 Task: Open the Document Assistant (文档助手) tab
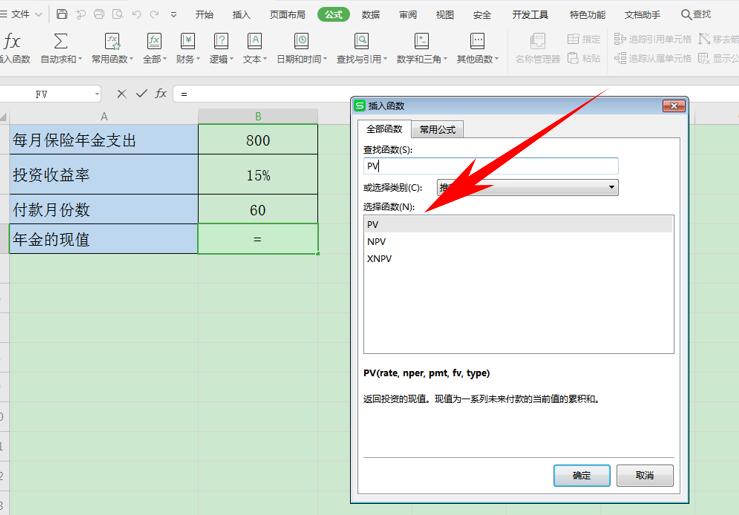pos(642,15)
